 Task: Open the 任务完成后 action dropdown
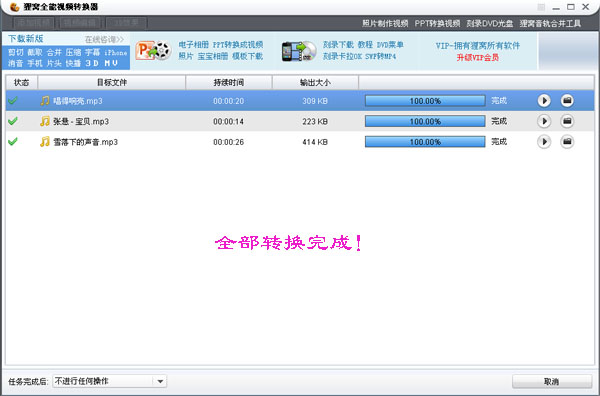coord(109,381)
